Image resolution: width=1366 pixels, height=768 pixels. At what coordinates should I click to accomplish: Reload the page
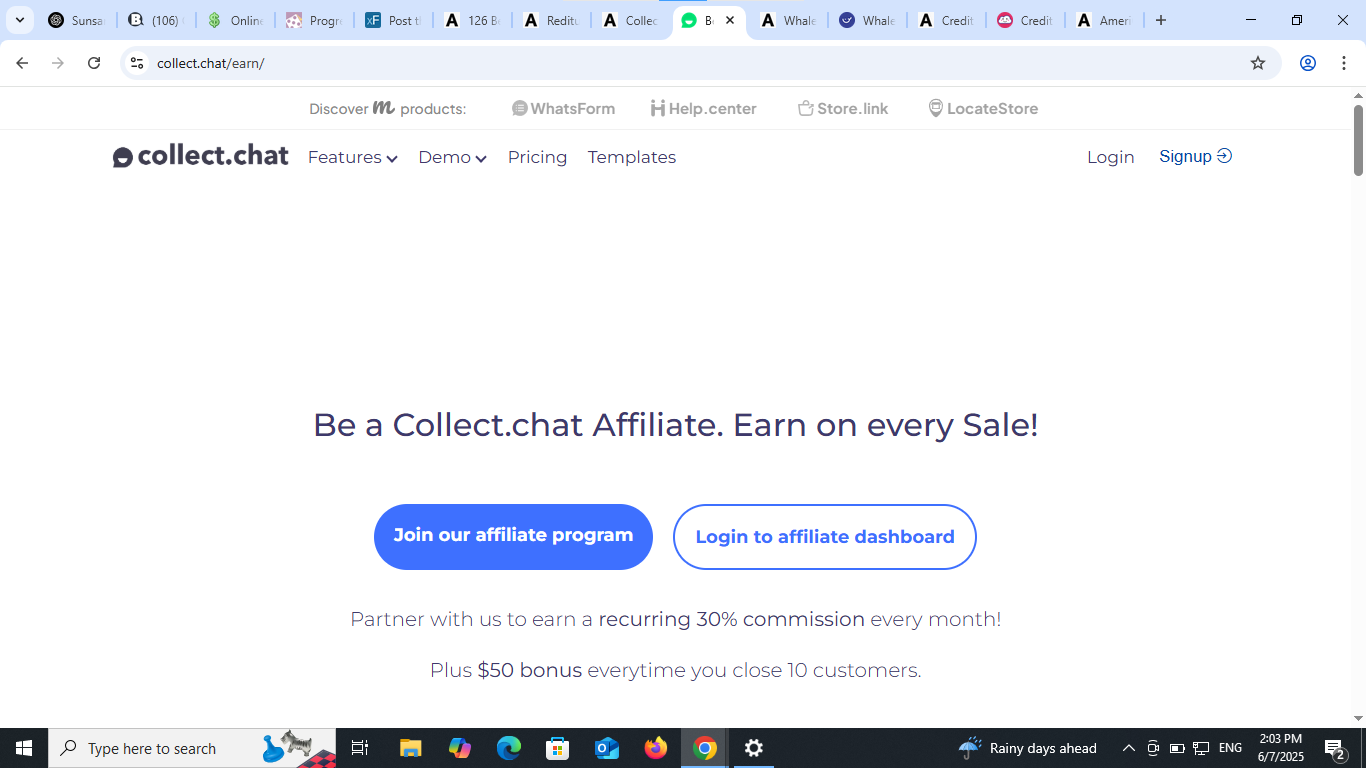point(94,63)
